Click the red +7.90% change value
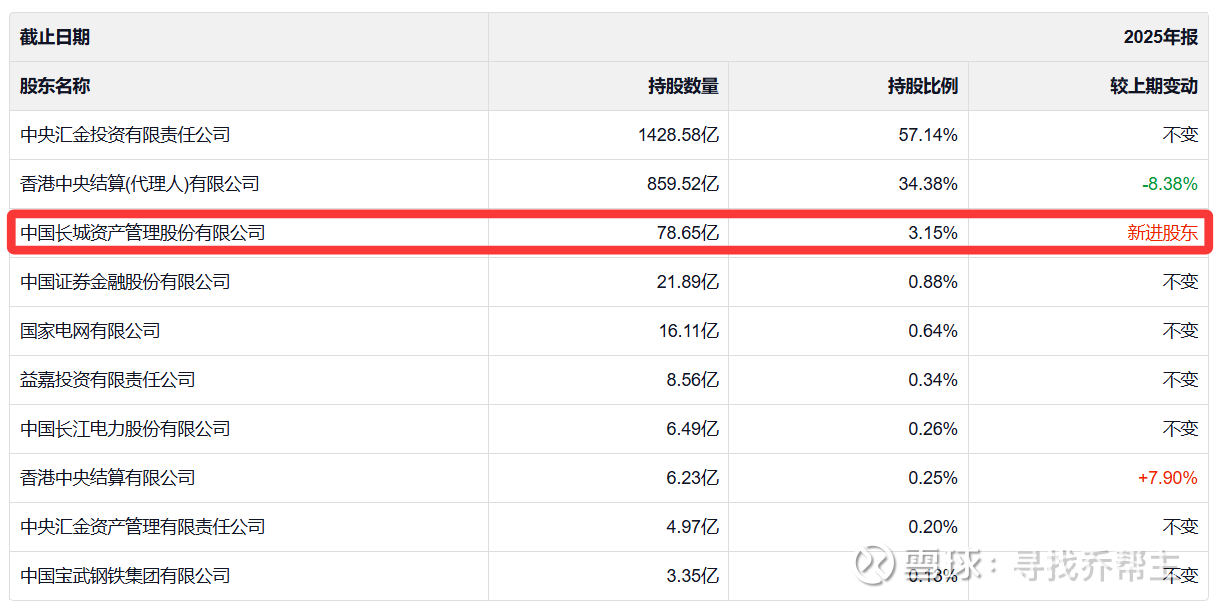The height and width of the screenshot is (603, 1216). [x=1167, y=478]
